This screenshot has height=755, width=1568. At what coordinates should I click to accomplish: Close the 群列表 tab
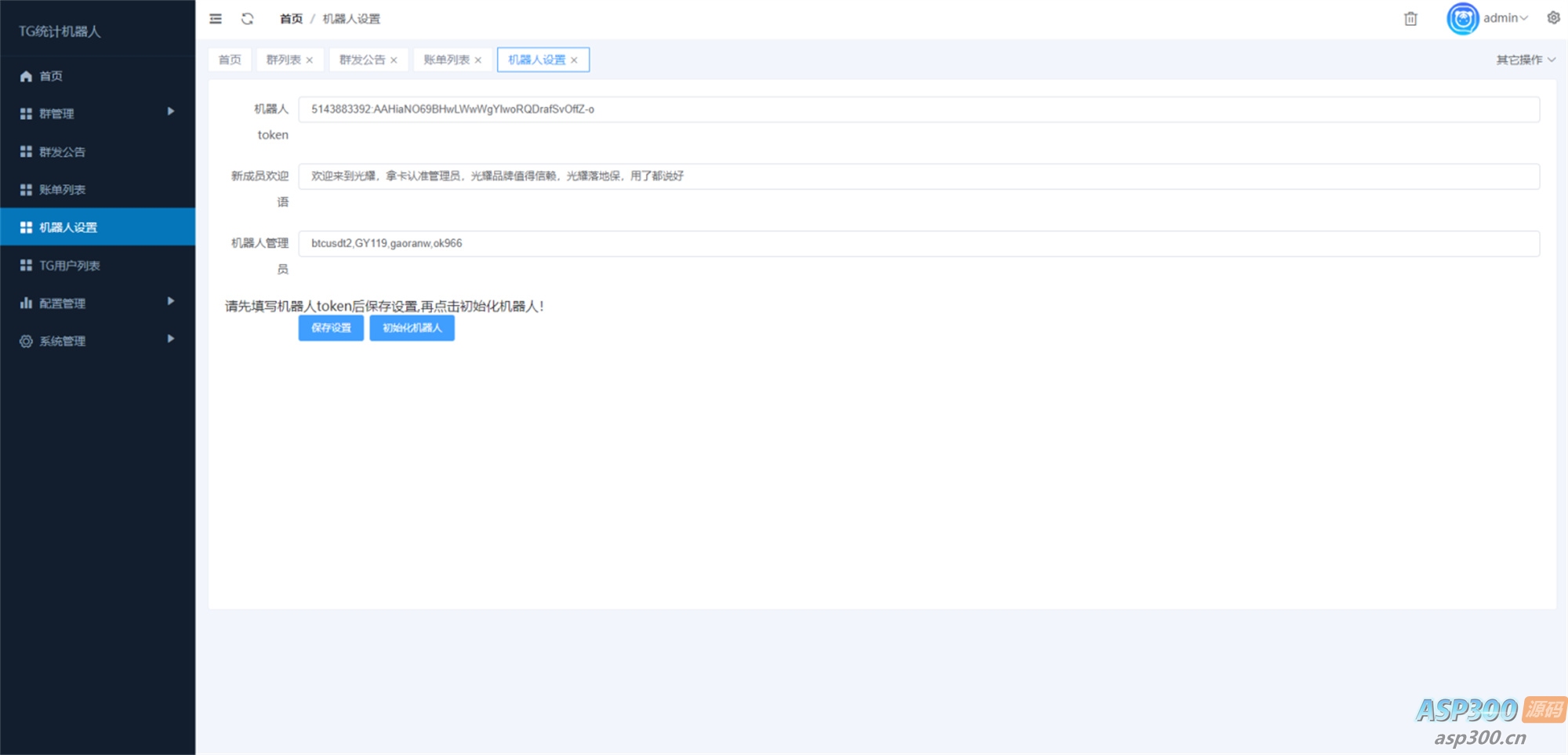[310, 60]
